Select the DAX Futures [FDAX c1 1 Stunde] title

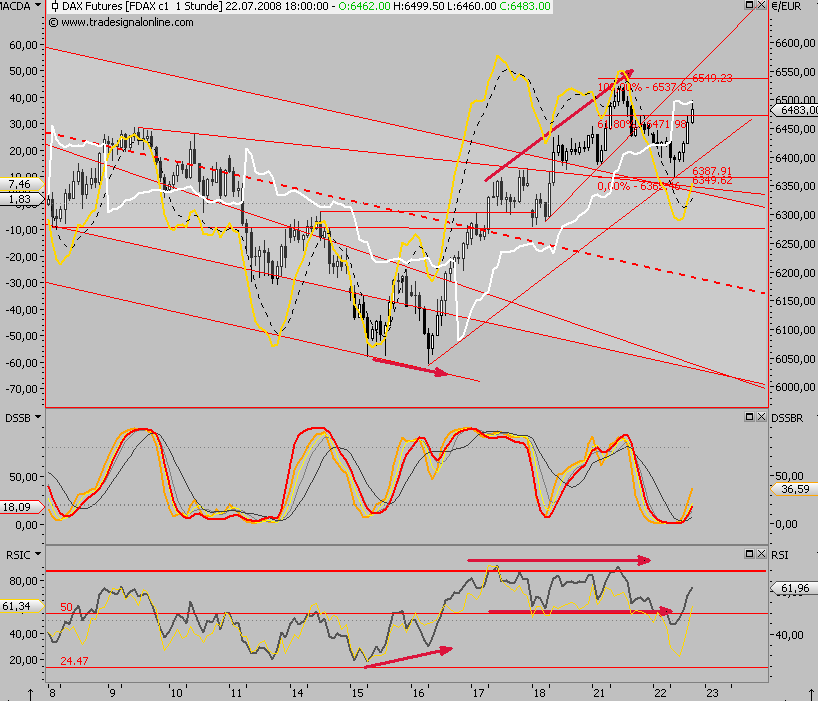click(x=142, y=6)
